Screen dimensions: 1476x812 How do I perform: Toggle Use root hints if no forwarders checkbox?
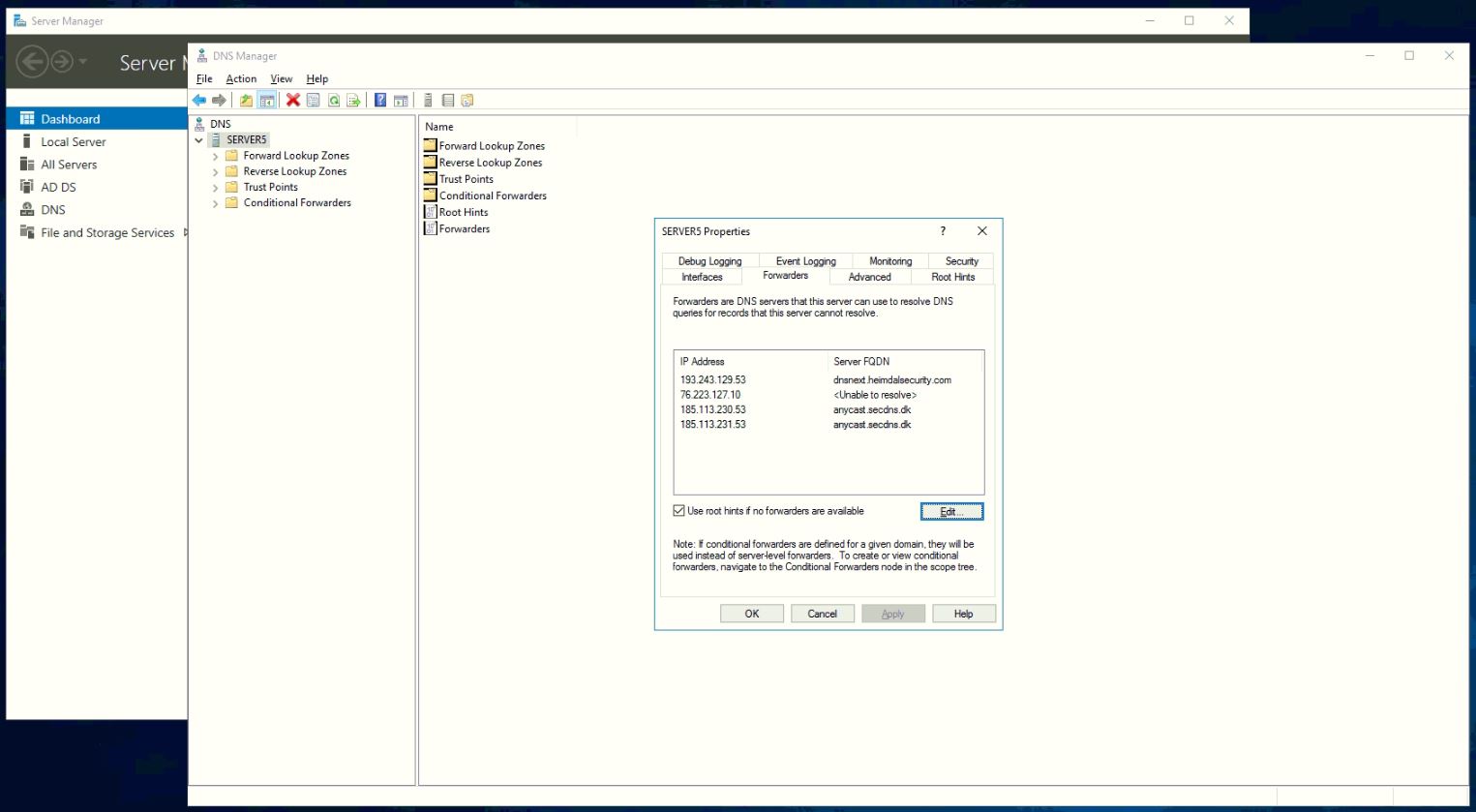coord(678,511)
